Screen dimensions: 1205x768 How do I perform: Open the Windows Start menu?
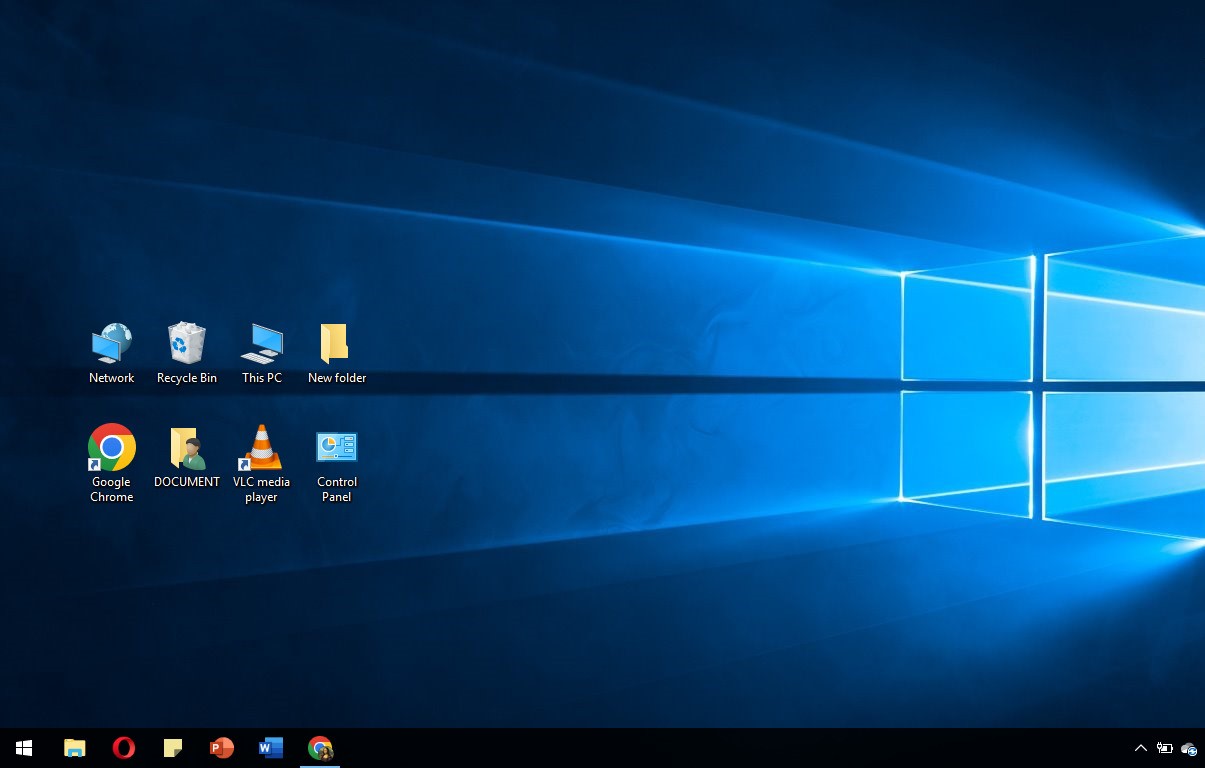(x=24, y=748)
